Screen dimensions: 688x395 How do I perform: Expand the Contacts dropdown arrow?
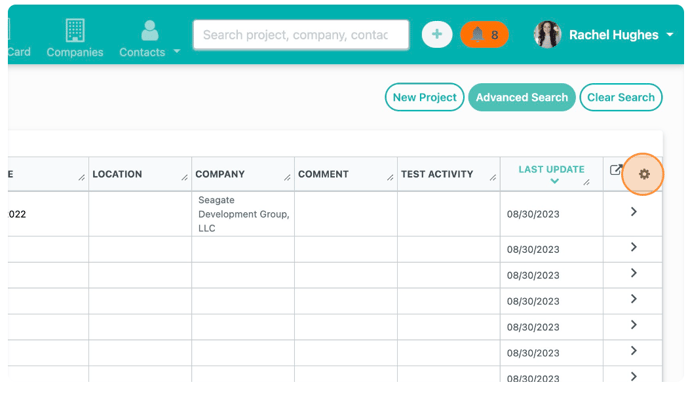(x=177, y=51)
